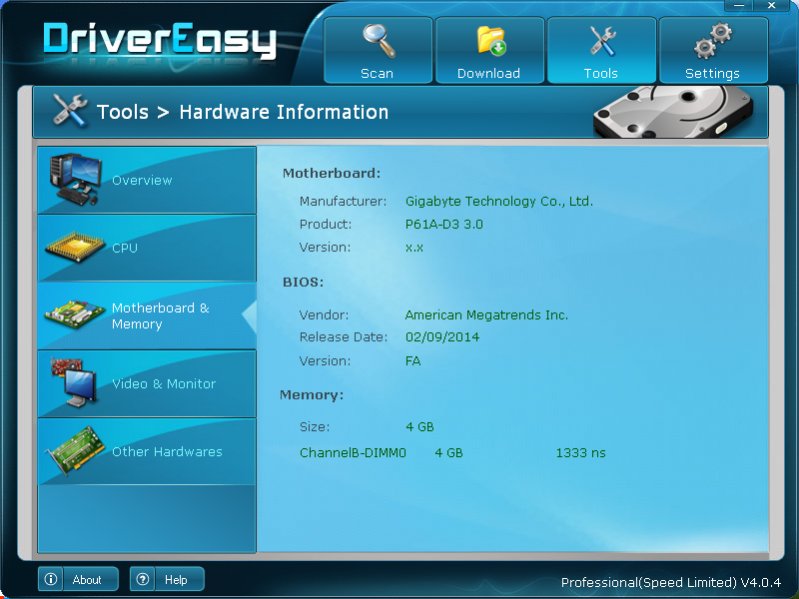Switch to the Download tab label

tap(489, 73)
